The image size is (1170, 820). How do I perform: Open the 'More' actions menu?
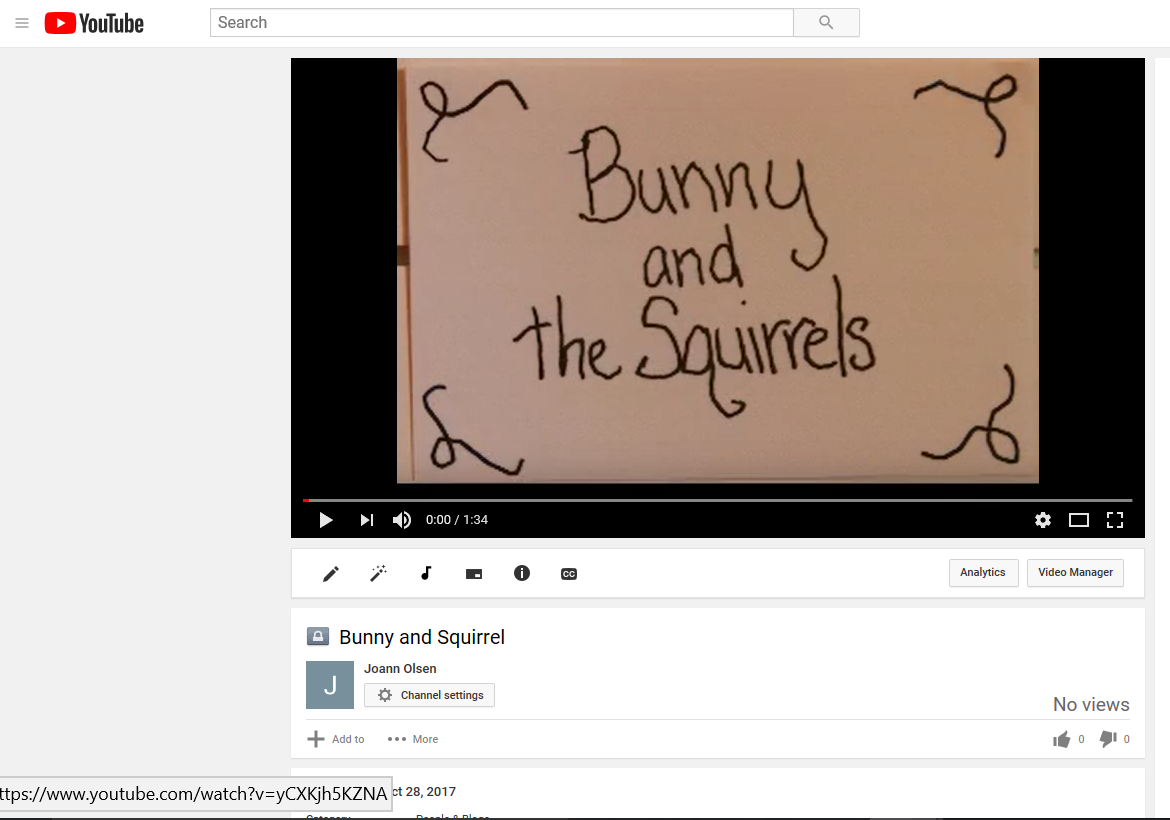coord(411,738)
